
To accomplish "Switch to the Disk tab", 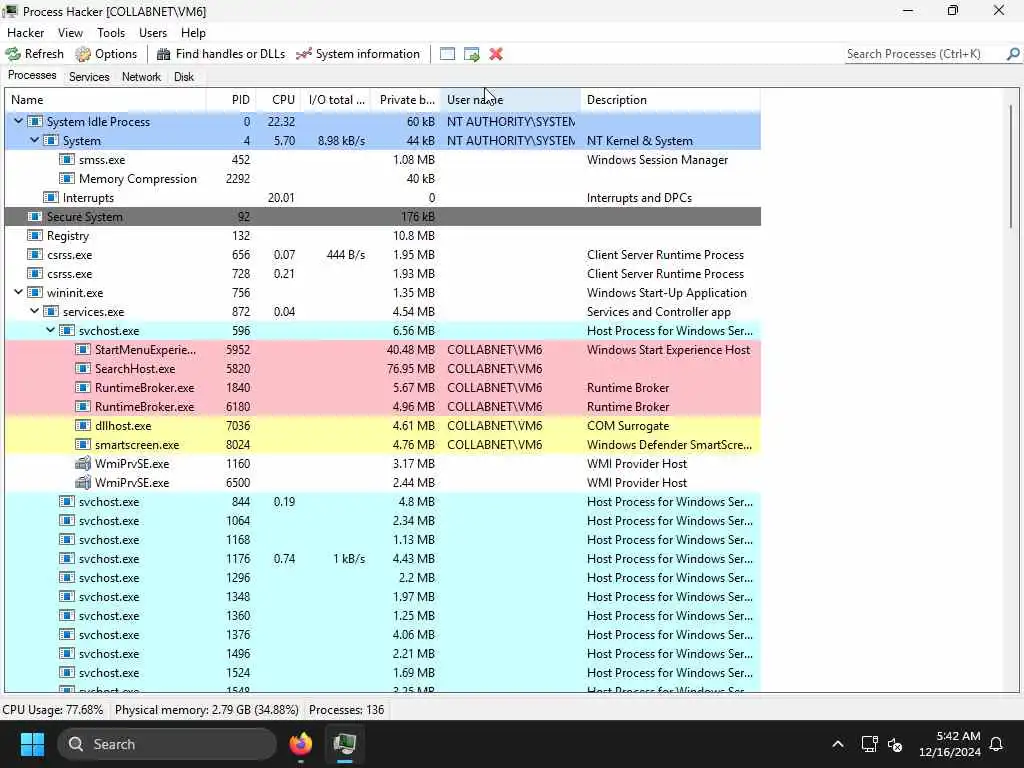I will click(184, 77).
